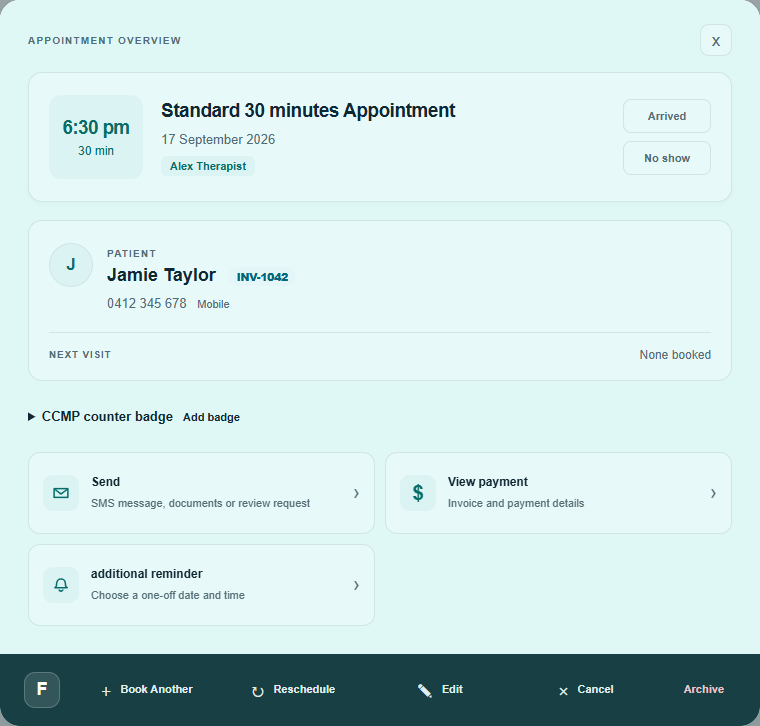Click the CCMP counter badge label
Image resolution: width=760 pixels, height=726 pixels.
pyautogui.click(x=107, y=417)
